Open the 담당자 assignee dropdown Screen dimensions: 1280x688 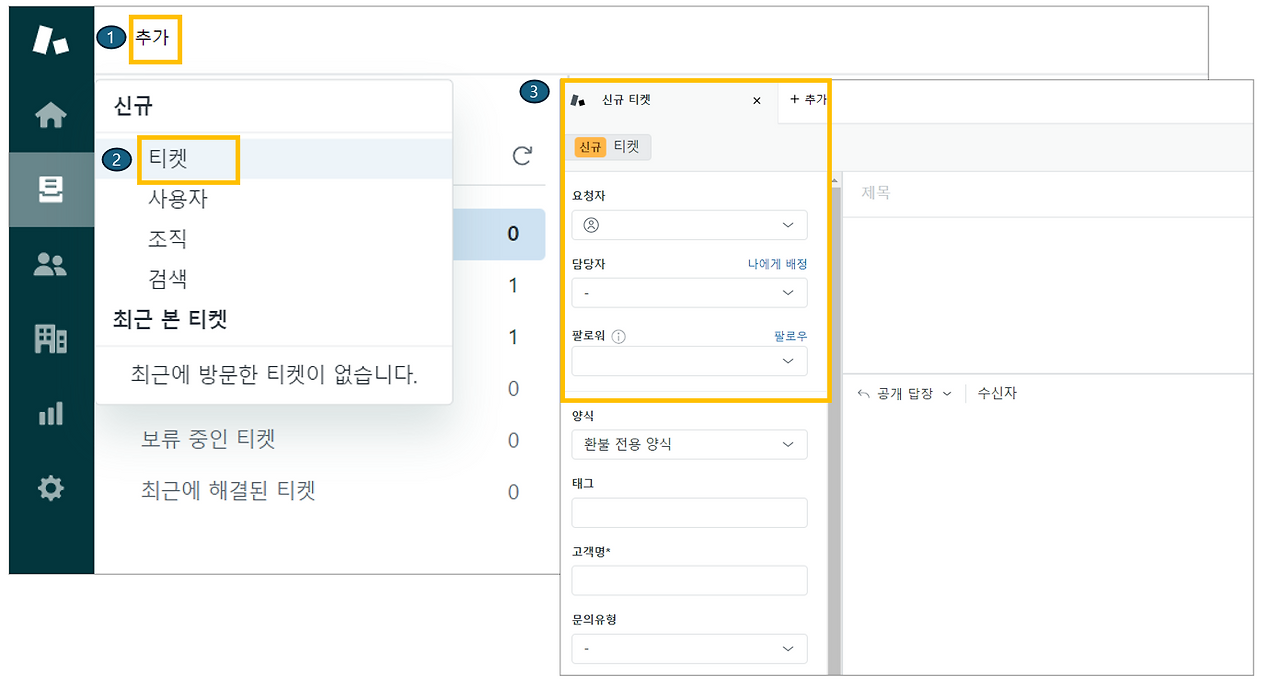[x=689, y=293]
